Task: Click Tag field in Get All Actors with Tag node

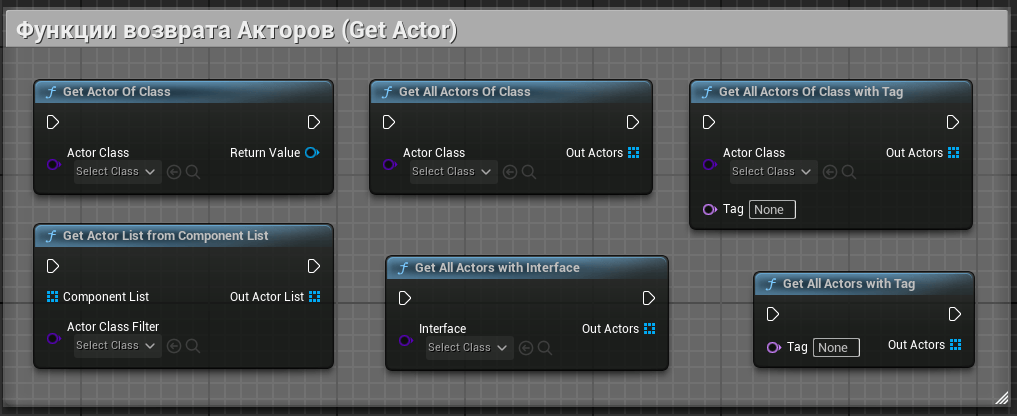Action: pos(836,348)
